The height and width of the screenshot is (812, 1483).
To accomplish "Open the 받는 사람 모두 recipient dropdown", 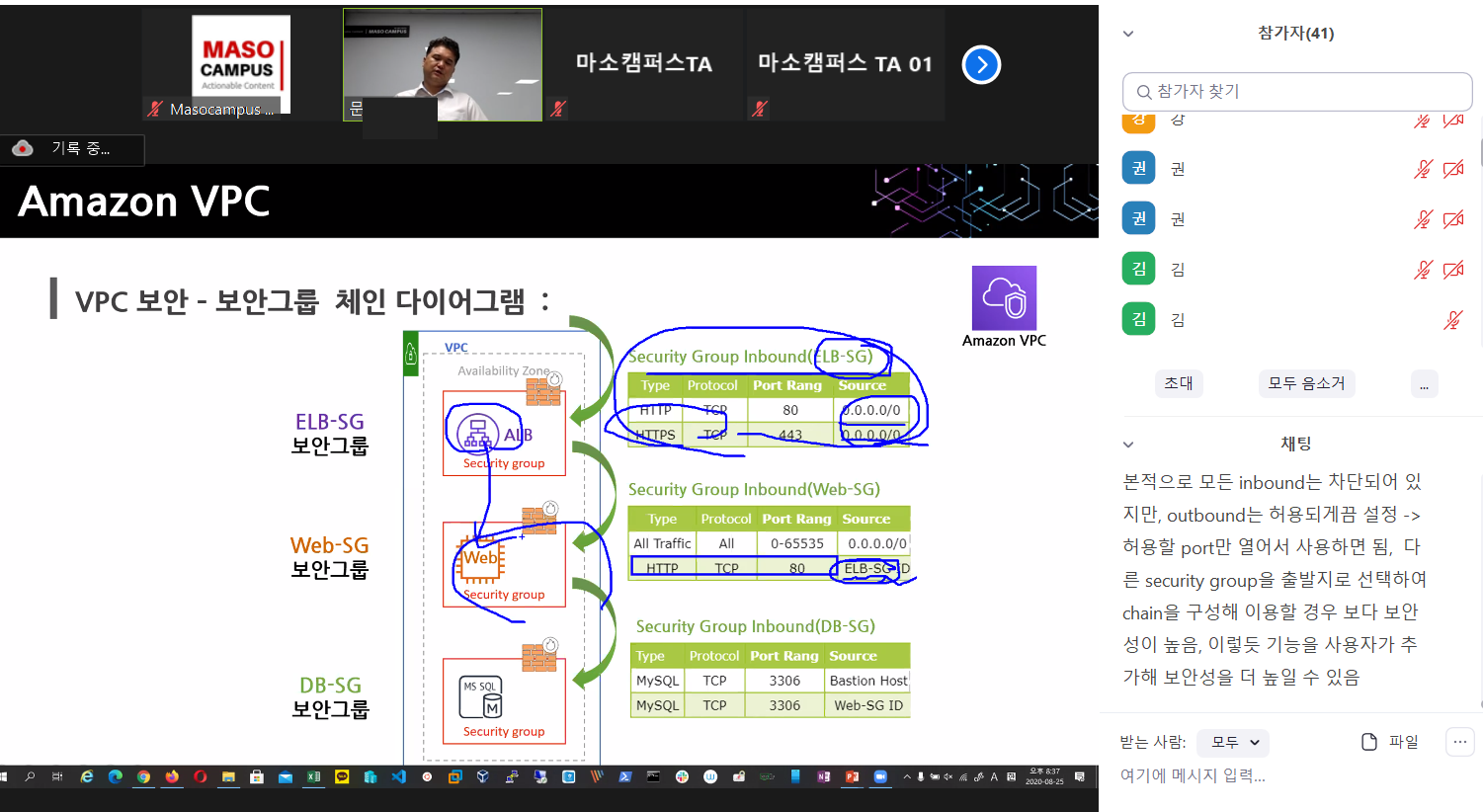I will (x=1234, y=742).
